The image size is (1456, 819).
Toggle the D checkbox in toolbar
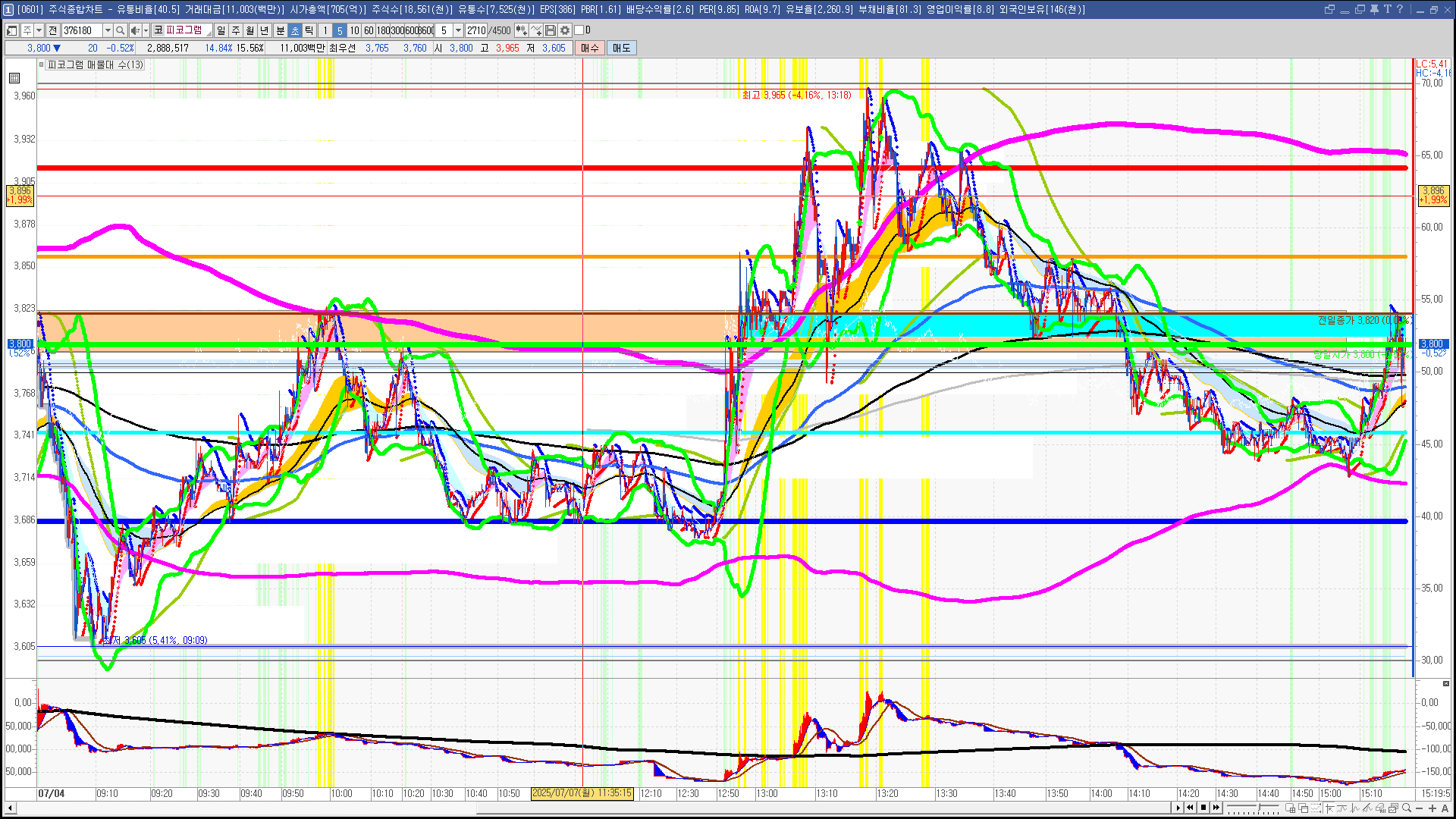coord(579,30)
